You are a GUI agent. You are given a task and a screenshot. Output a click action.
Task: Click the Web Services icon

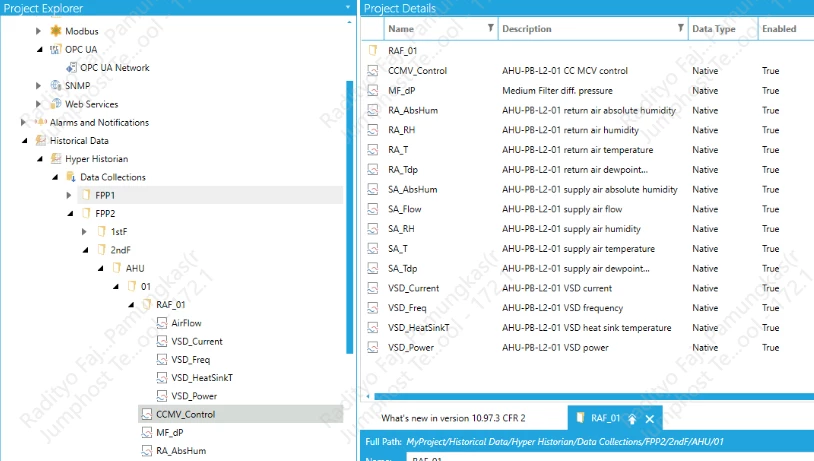tap(56, 104)
